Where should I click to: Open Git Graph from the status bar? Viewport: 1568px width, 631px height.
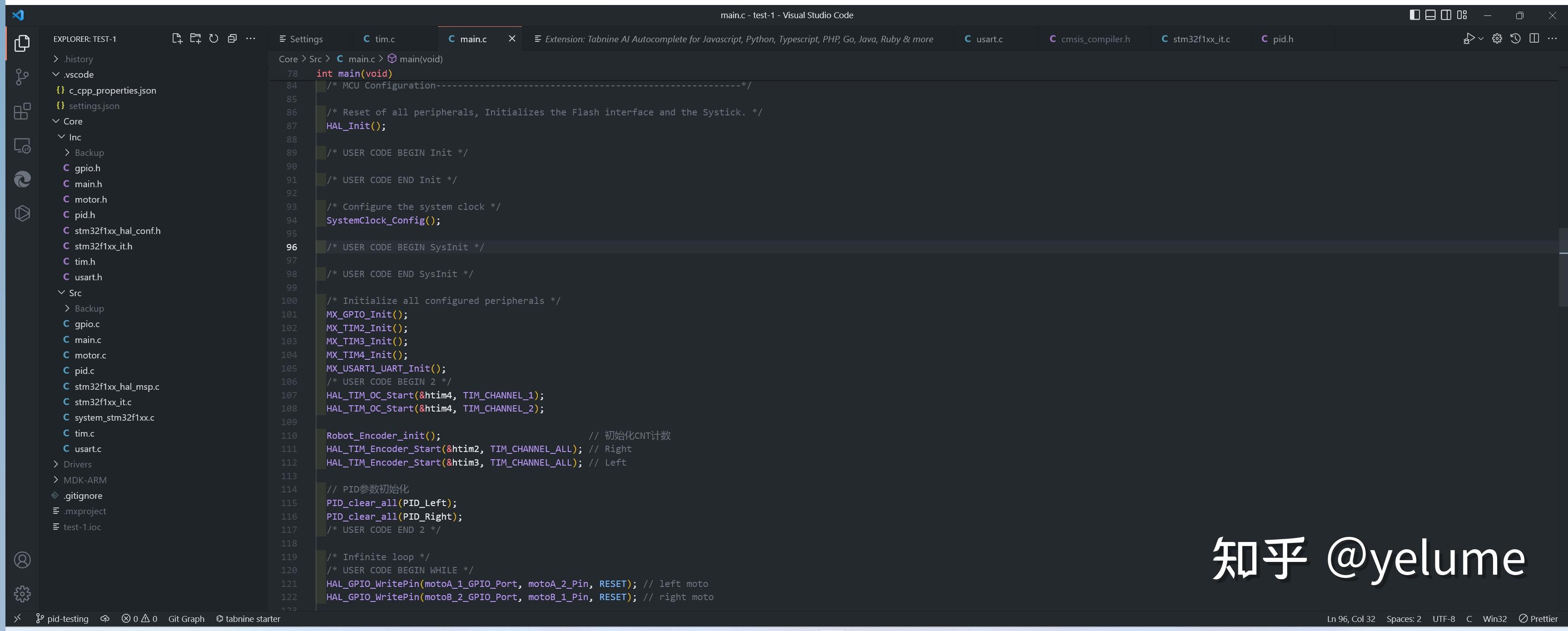[186, 618]
